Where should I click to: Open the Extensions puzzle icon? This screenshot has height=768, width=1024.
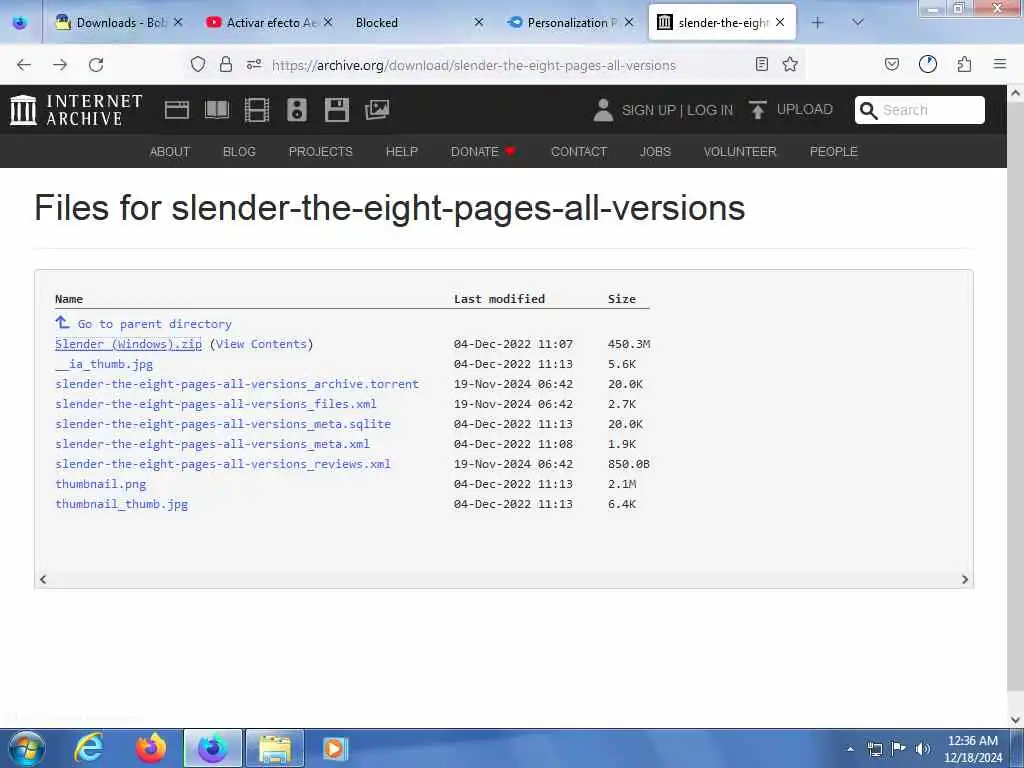coord(964,64)
